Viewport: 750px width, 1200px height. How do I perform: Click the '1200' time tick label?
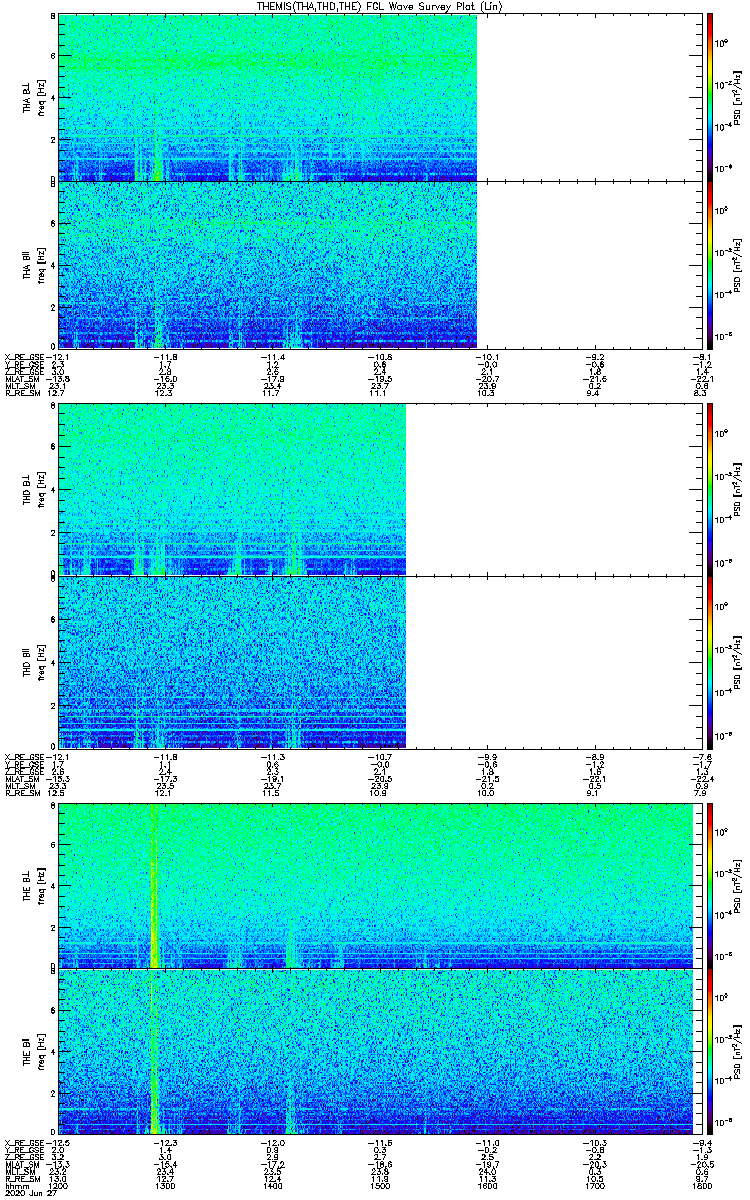pos(59,1185)
